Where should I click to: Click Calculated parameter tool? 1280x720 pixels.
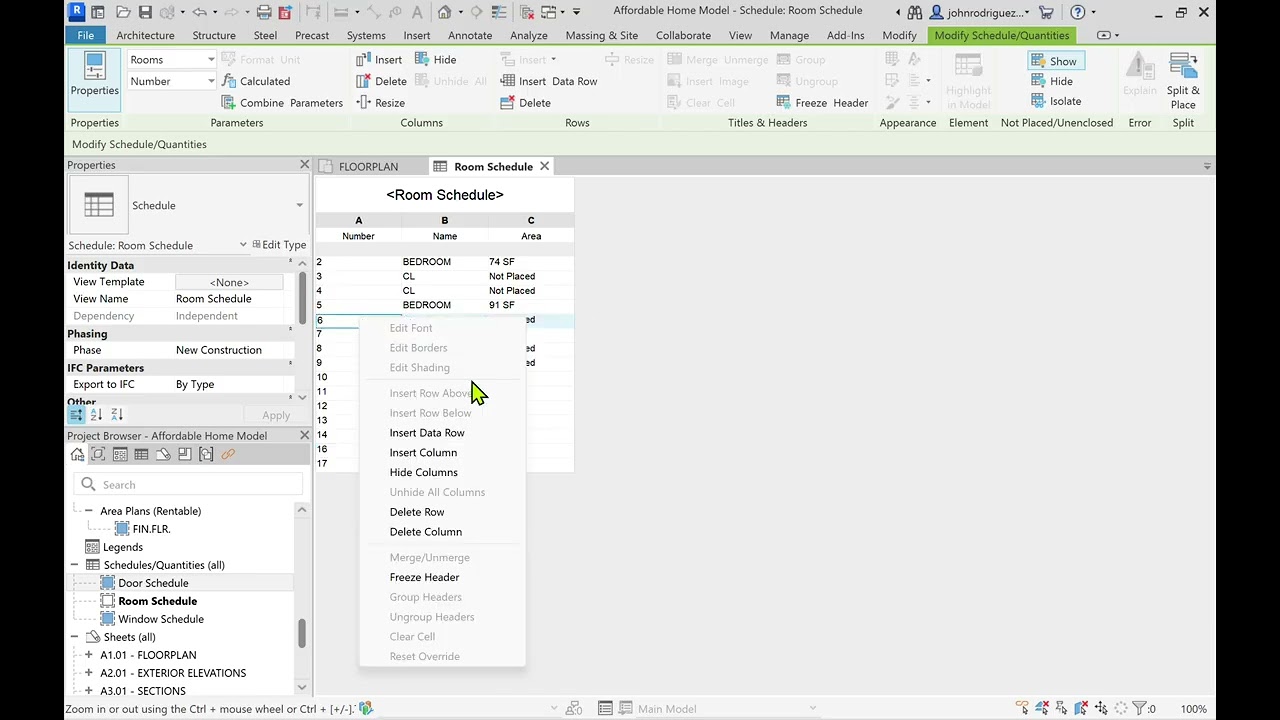pos(255,81)
